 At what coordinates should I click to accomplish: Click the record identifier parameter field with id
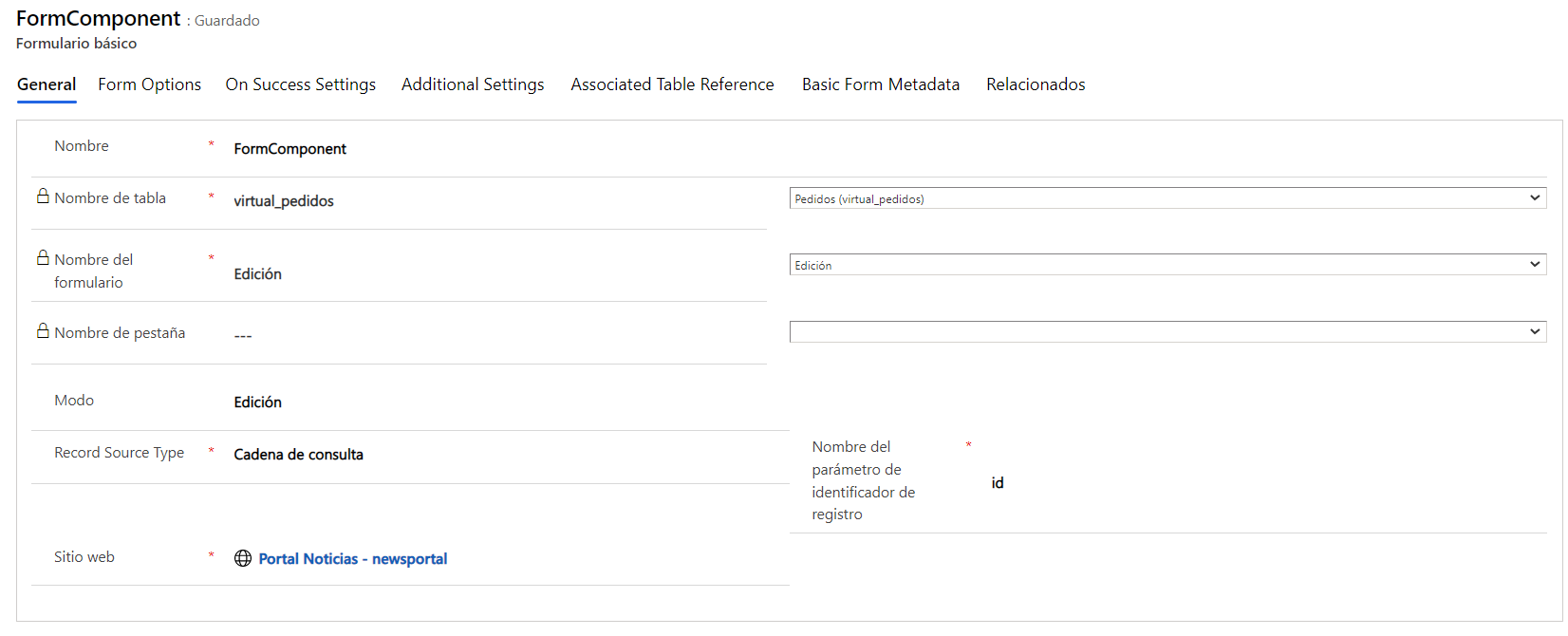point(998,483)
